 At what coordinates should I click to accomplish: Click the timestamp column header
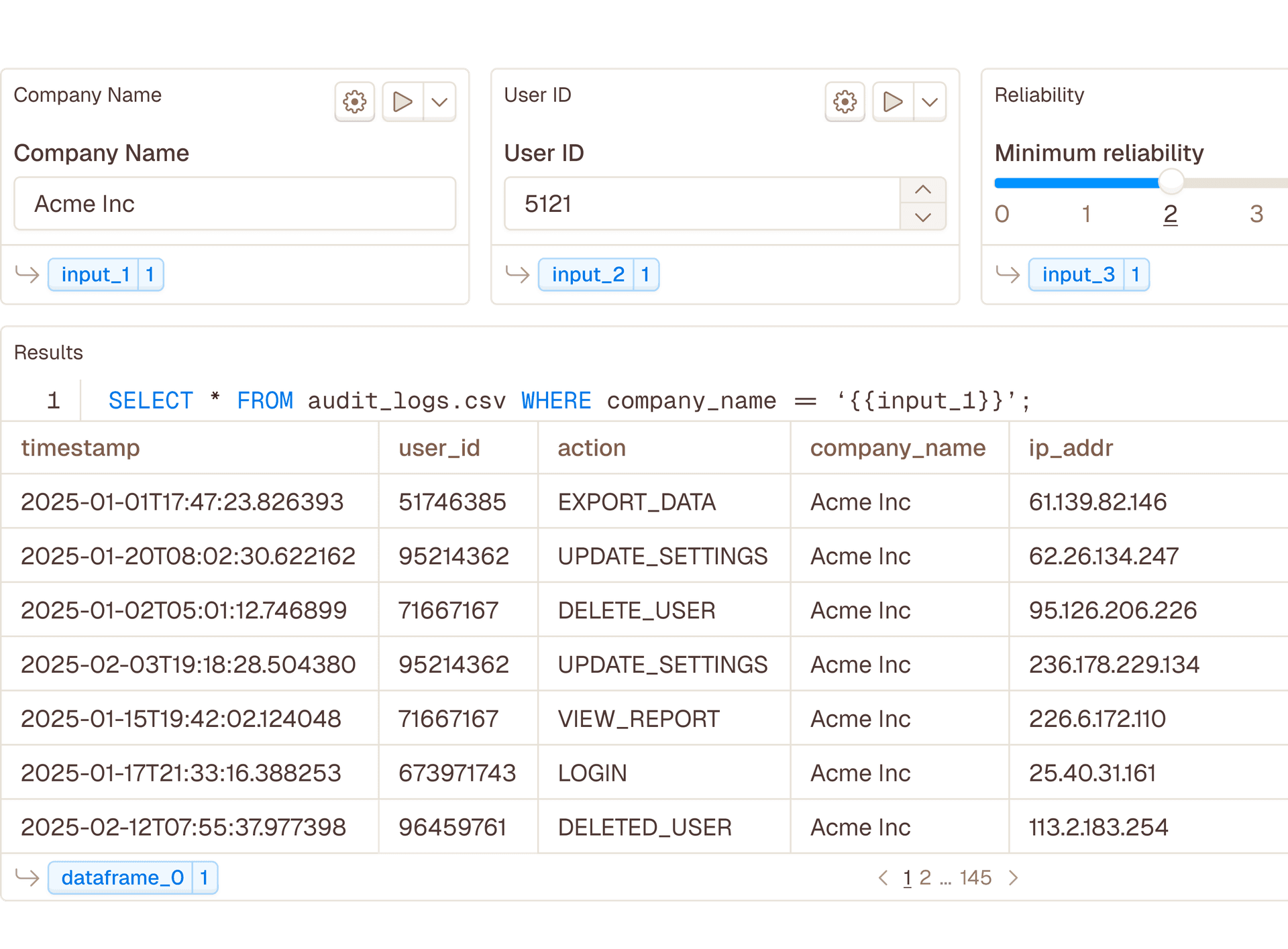[x=80, y=447]
